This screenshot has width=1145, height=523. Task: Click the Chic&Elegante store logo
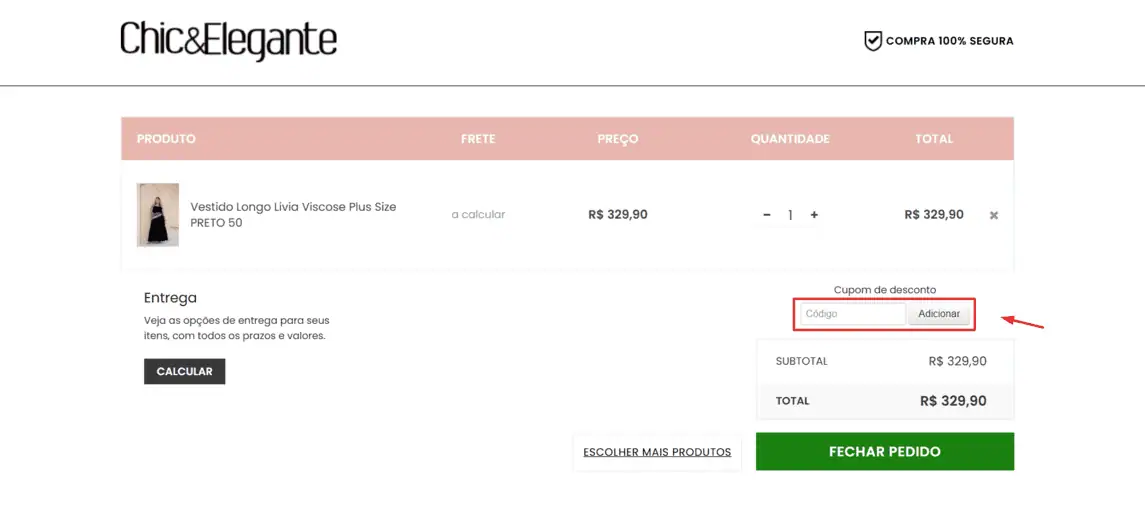coord(228,41)
